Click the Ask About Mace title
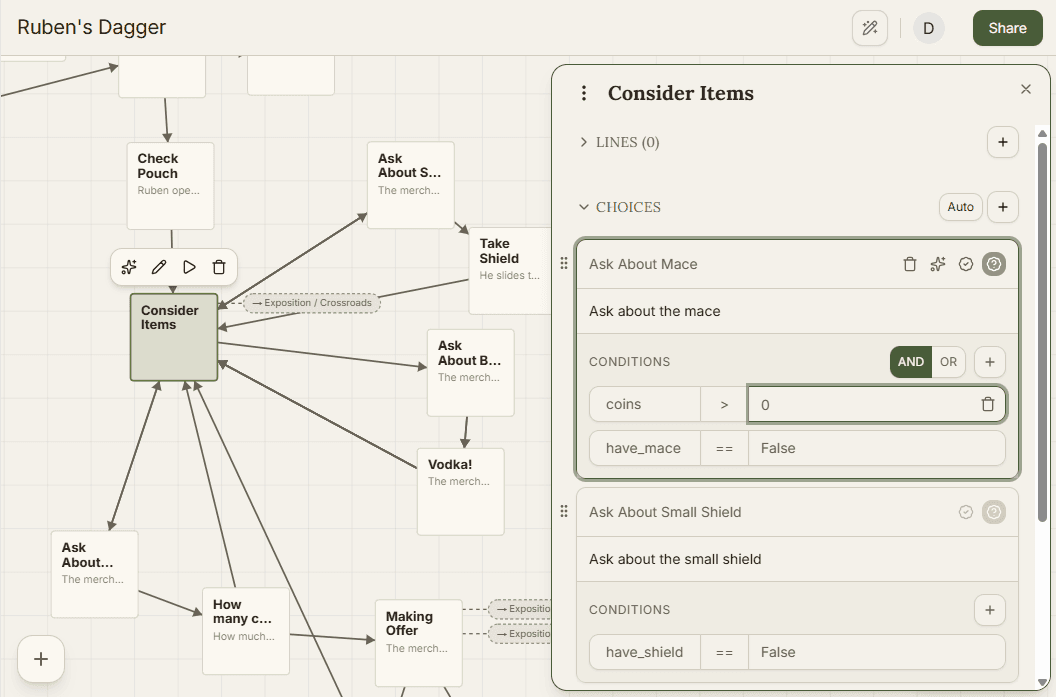 (643, 264)
